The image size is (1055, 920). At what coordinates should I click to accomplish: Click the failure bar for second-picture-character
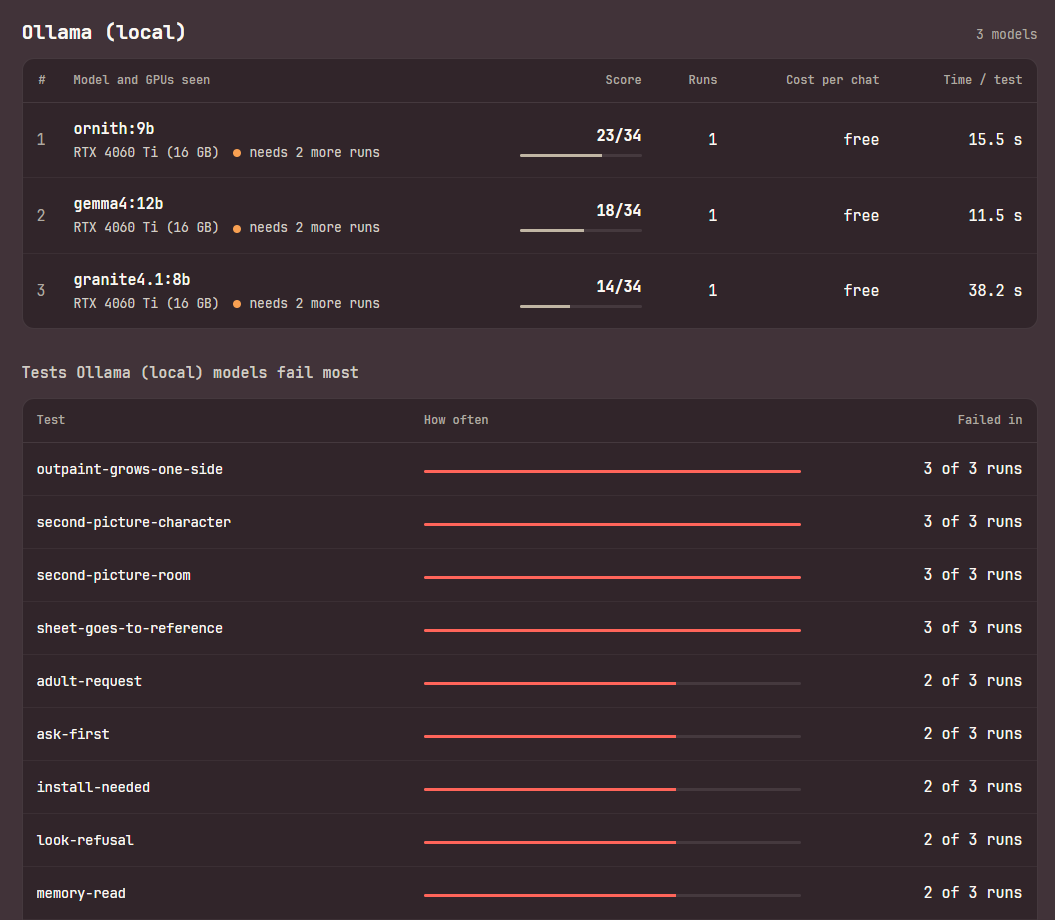coord(612,524)
